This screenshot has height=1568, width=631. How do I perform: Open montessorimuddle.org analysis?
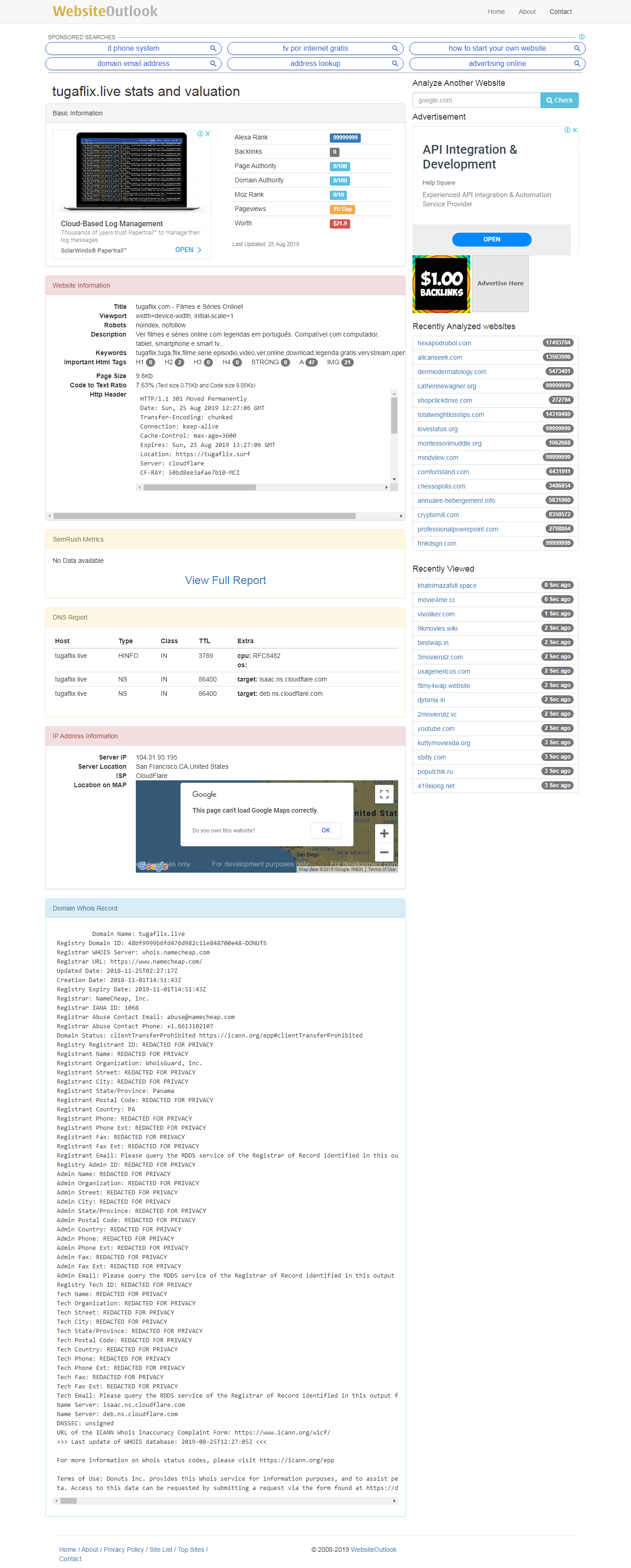pyautogui.click(x=449, y=444)
